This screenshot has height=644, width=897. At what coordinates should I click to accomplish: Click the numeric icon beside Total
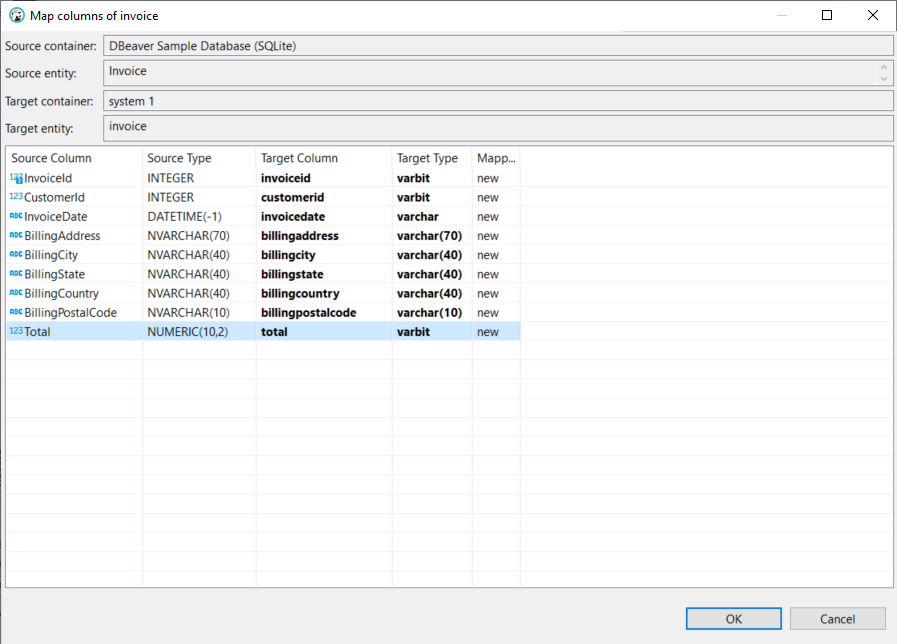click(x=15, y=331)
